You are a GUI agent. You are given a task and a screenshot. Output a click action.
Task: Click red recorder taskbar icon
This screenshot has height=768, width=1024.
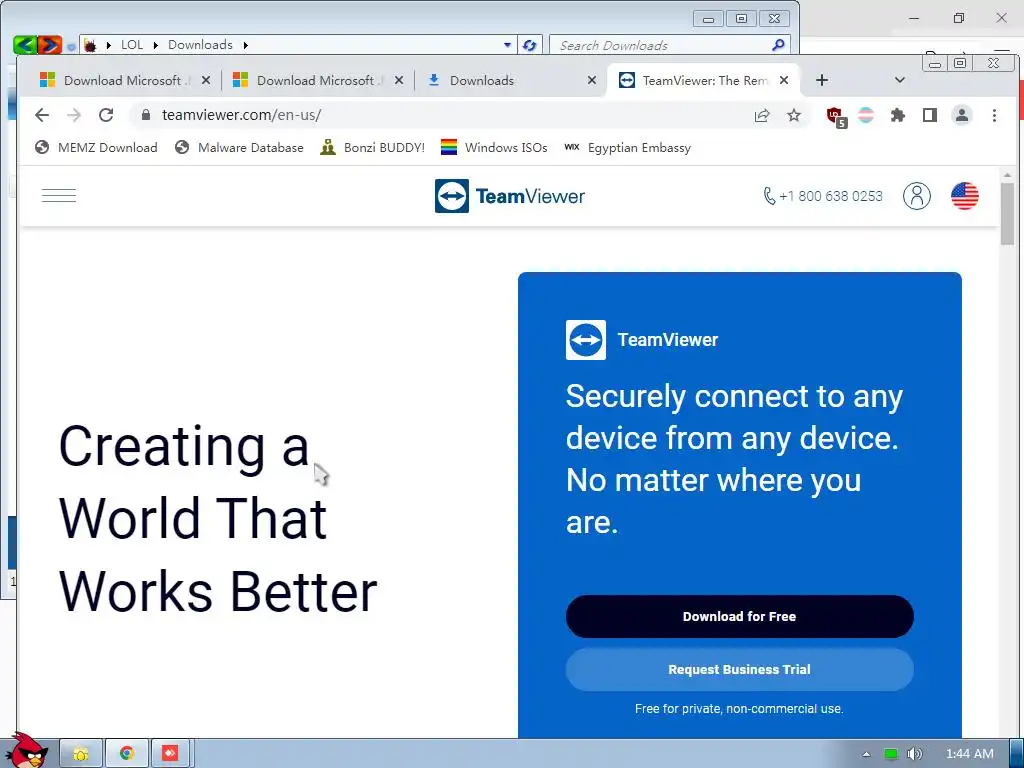tap(170, 754)
